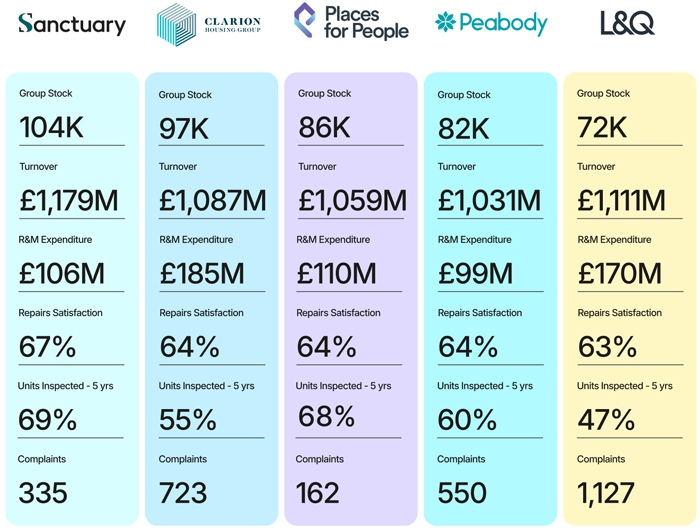Click the Sanctuary logo
Viewport: 700px width, 532px height.
(72, 25)
